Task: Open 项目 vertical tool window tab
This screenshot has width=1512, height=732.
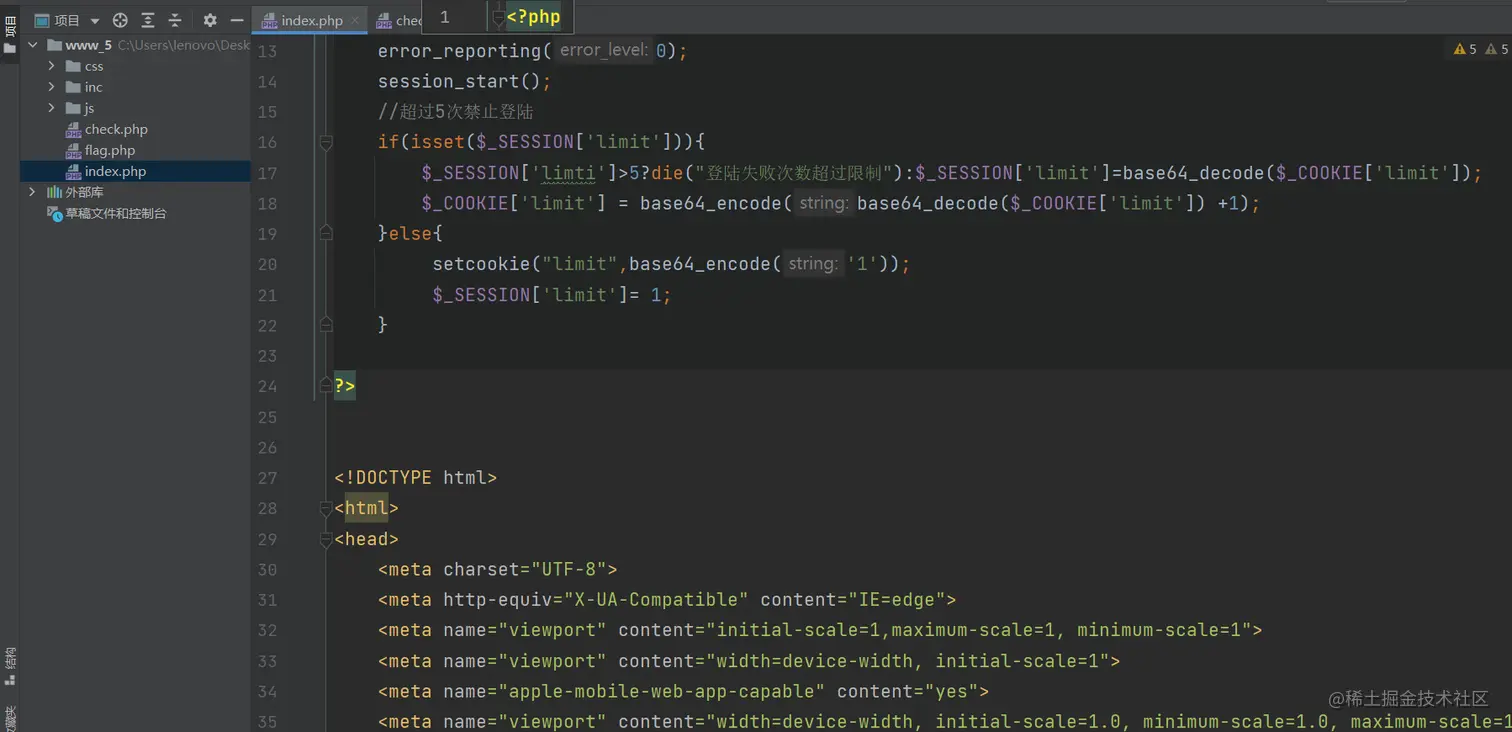Action: coord(10,25)
